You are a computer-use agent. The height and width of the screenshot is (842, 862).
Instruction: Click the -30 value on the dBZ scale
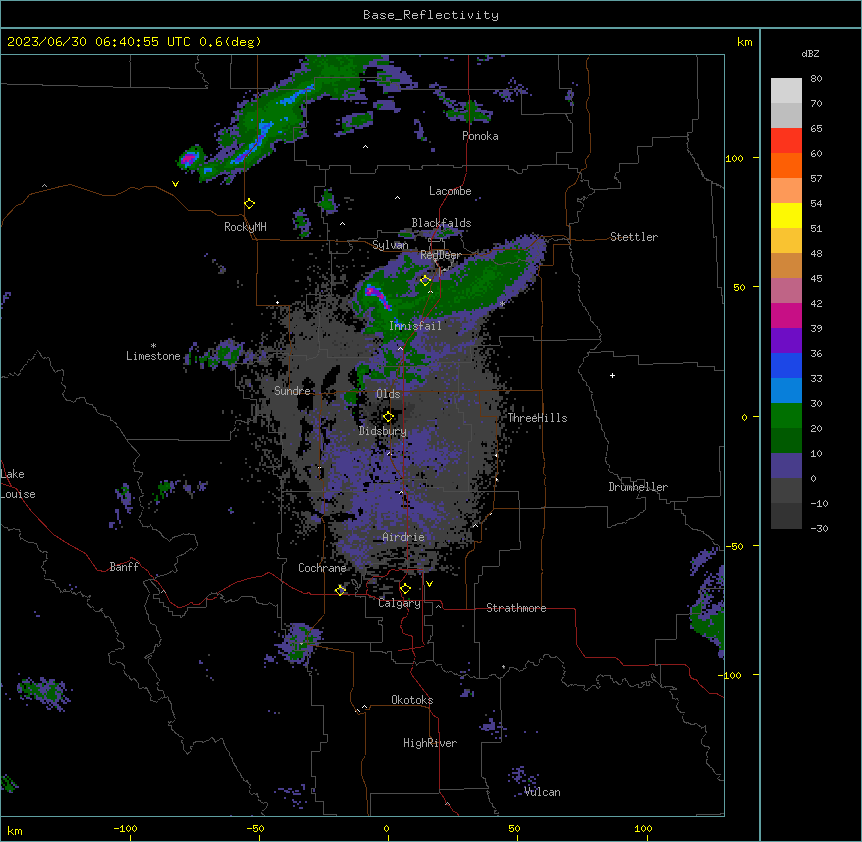[x=819, y=528]
